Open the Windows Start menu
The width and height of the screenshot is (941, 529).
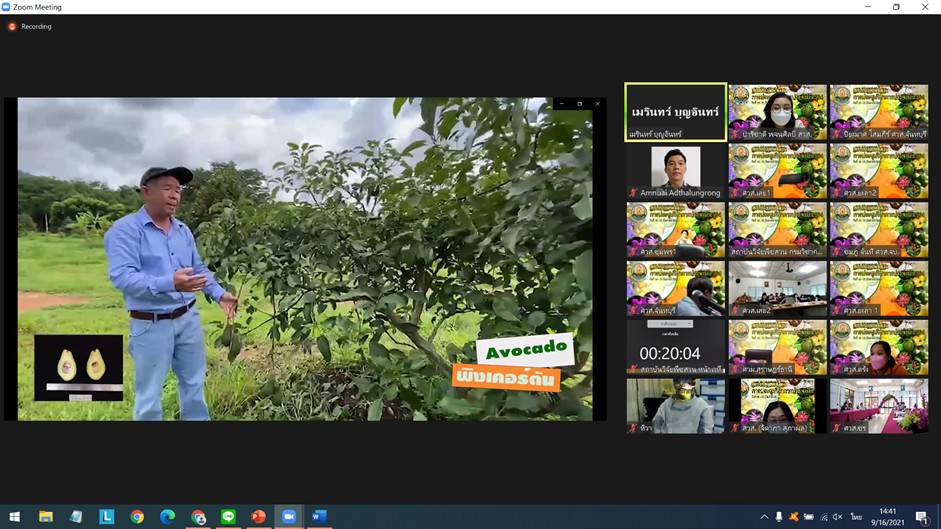tap(14, 517)
